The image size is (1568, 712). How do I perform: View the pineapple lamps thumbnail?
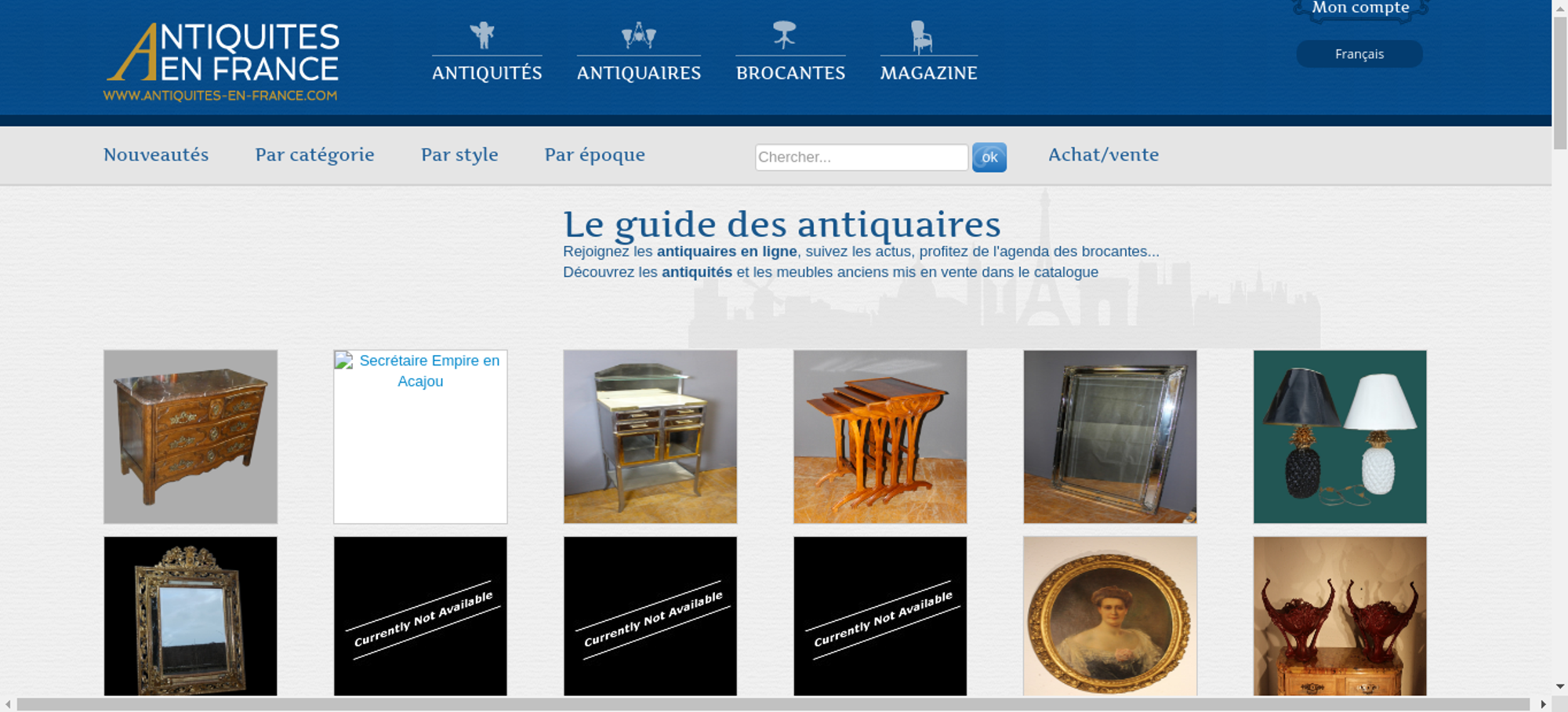[1340, 437]
